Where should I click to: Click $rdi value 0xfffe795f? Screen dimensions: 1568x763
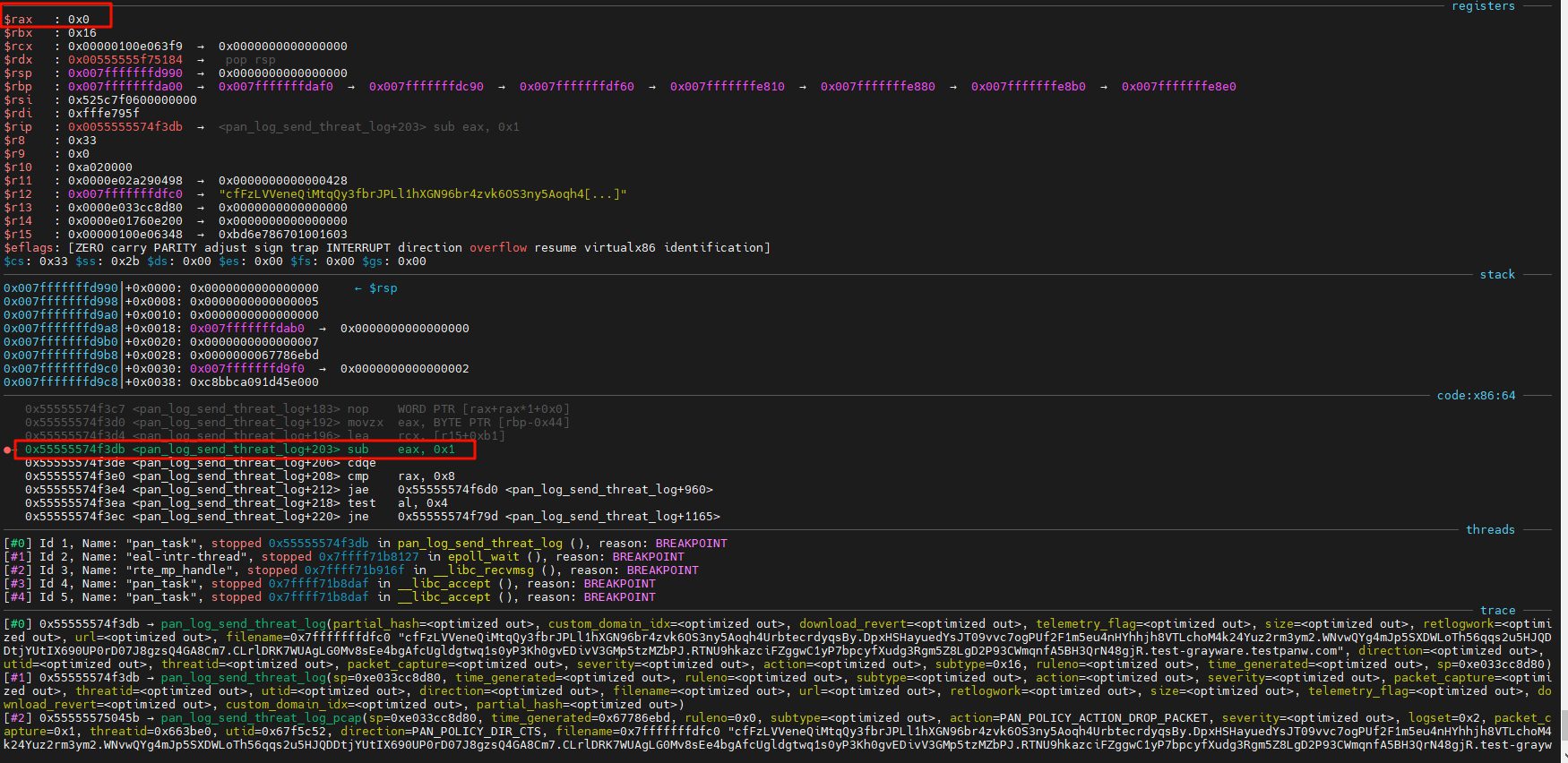(104, 113)
